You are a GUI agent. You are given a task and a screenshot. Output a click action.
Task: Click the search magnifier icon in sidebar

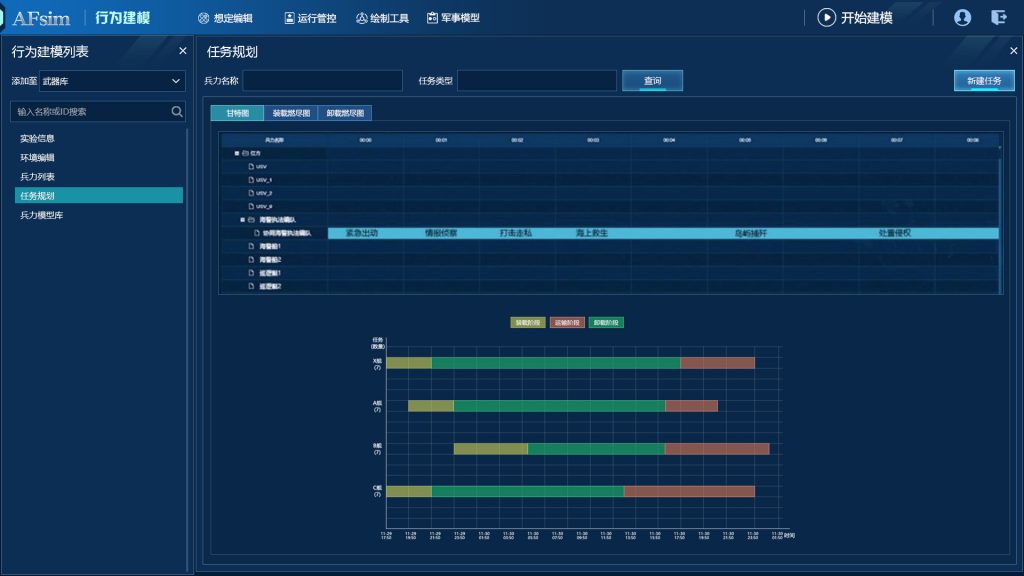pyautogui.click(x=177, y=112)
